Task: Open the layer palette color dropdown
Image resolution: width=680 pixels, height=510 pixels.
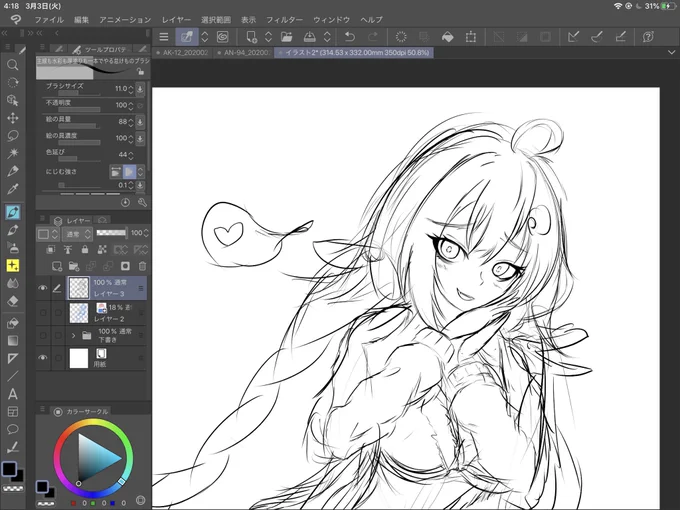Action: (x=47, y=234)
